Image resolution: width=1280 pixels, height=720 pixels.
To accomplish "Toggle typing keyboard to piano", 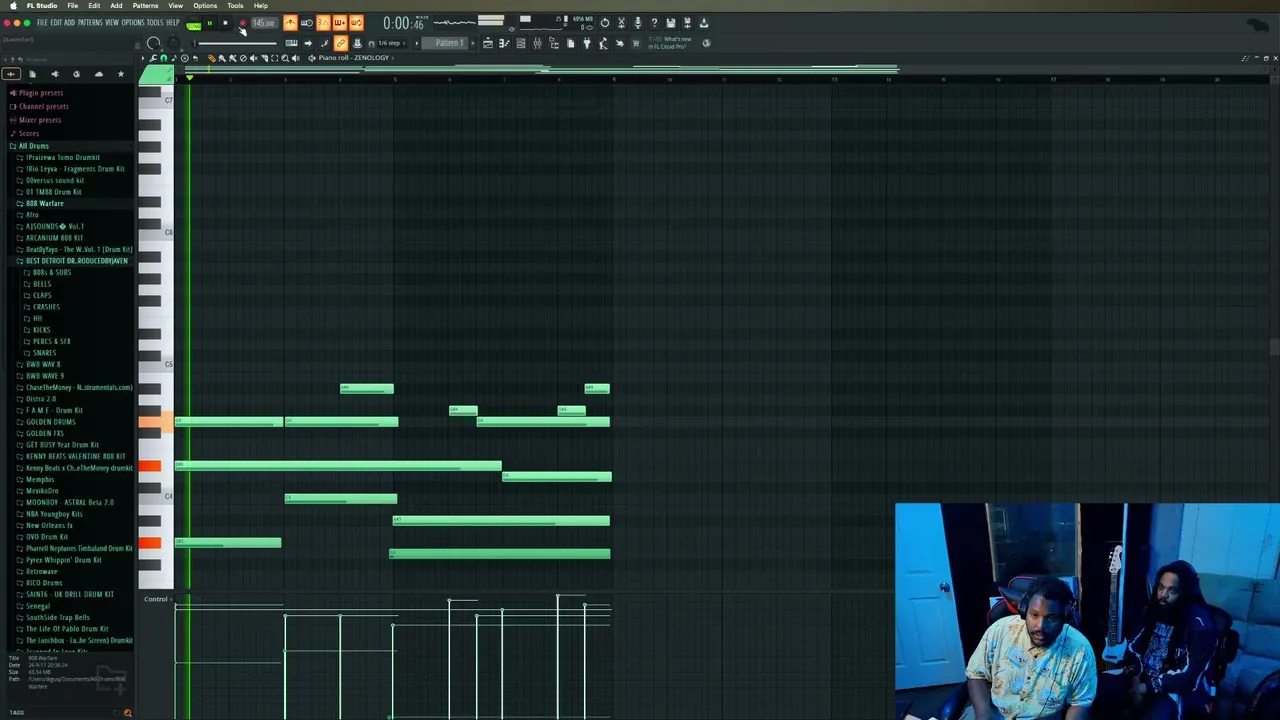I will click(x=291, y=43).
